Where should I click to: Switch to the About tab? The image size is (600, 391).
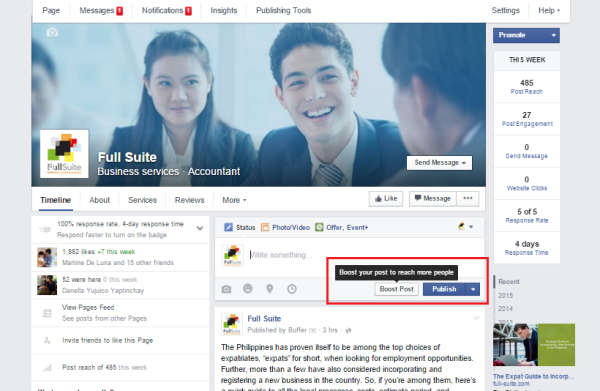(99, 200)
